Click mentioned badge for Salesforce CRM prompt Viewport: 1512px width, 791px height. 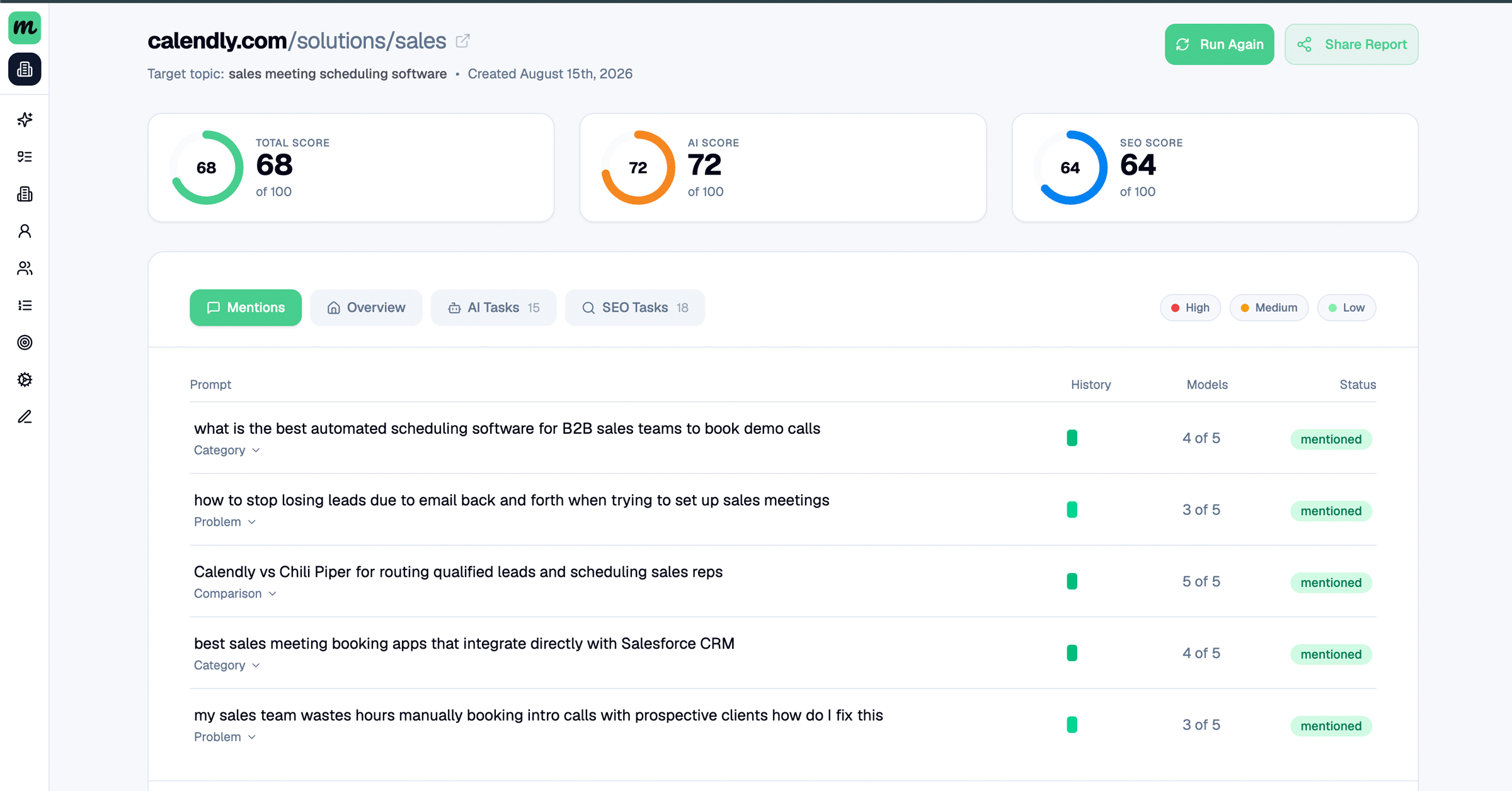click(x=1331, y=655)
